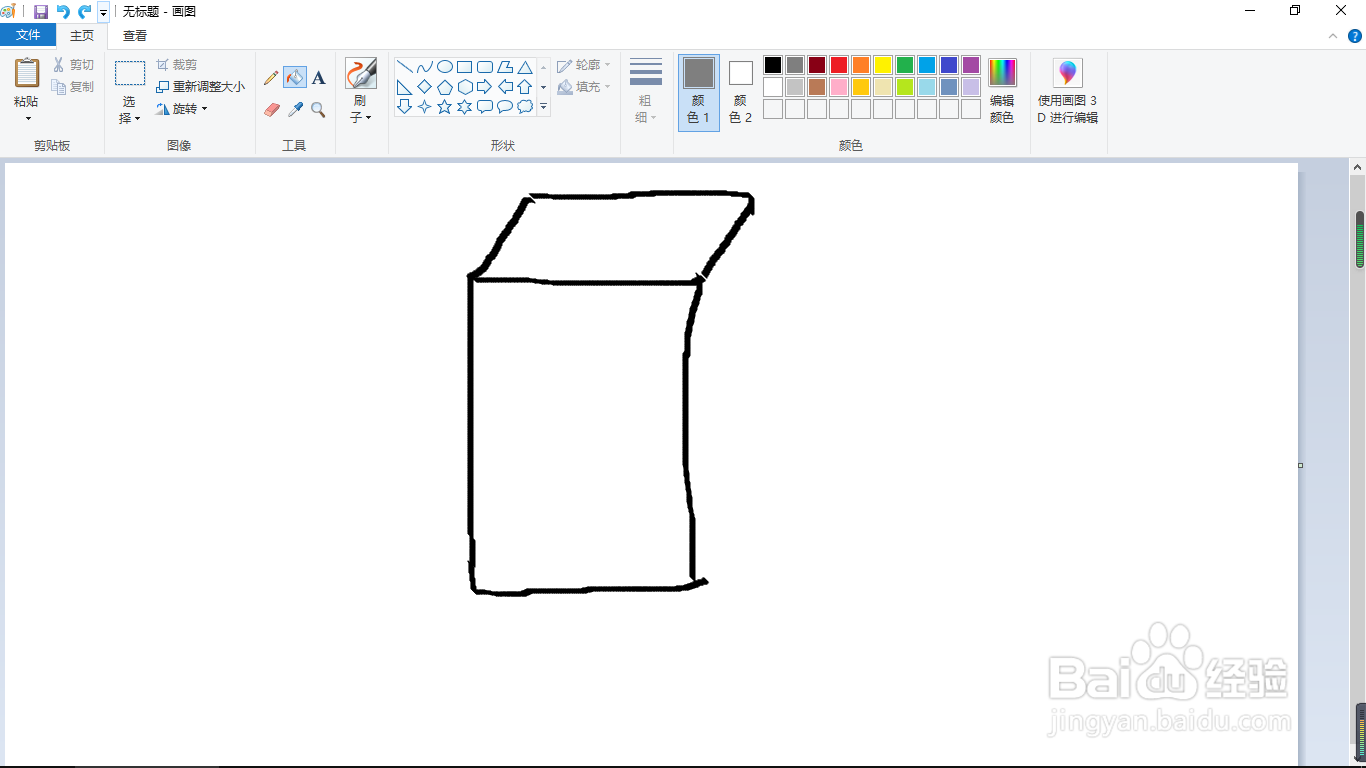
Task: Pick the orange color swatch
Action: point(861,65)
